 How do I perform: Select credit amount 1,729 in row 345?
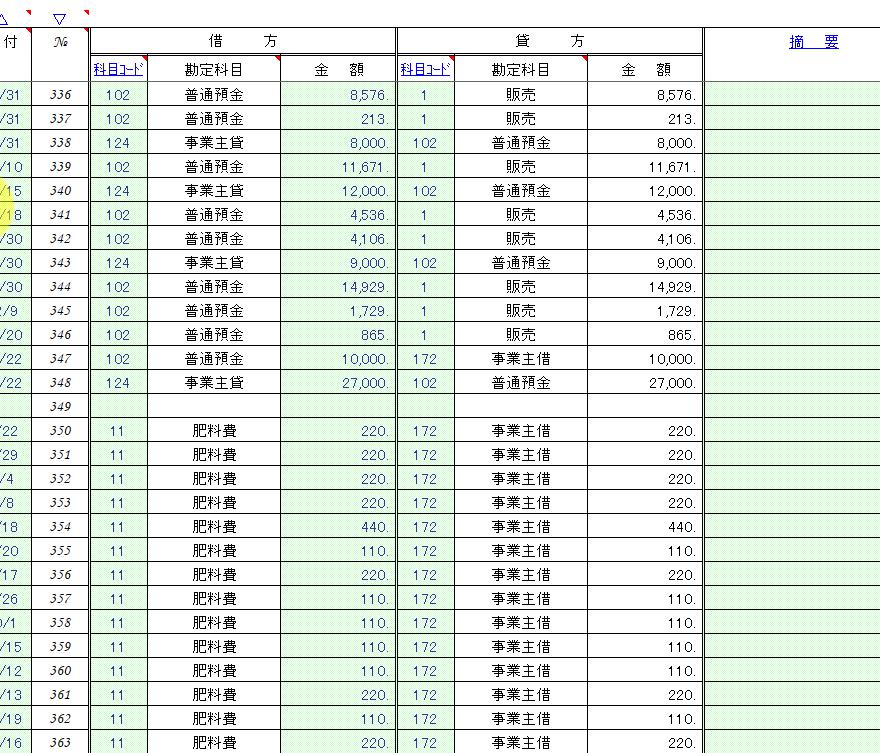tap(645, 311)
